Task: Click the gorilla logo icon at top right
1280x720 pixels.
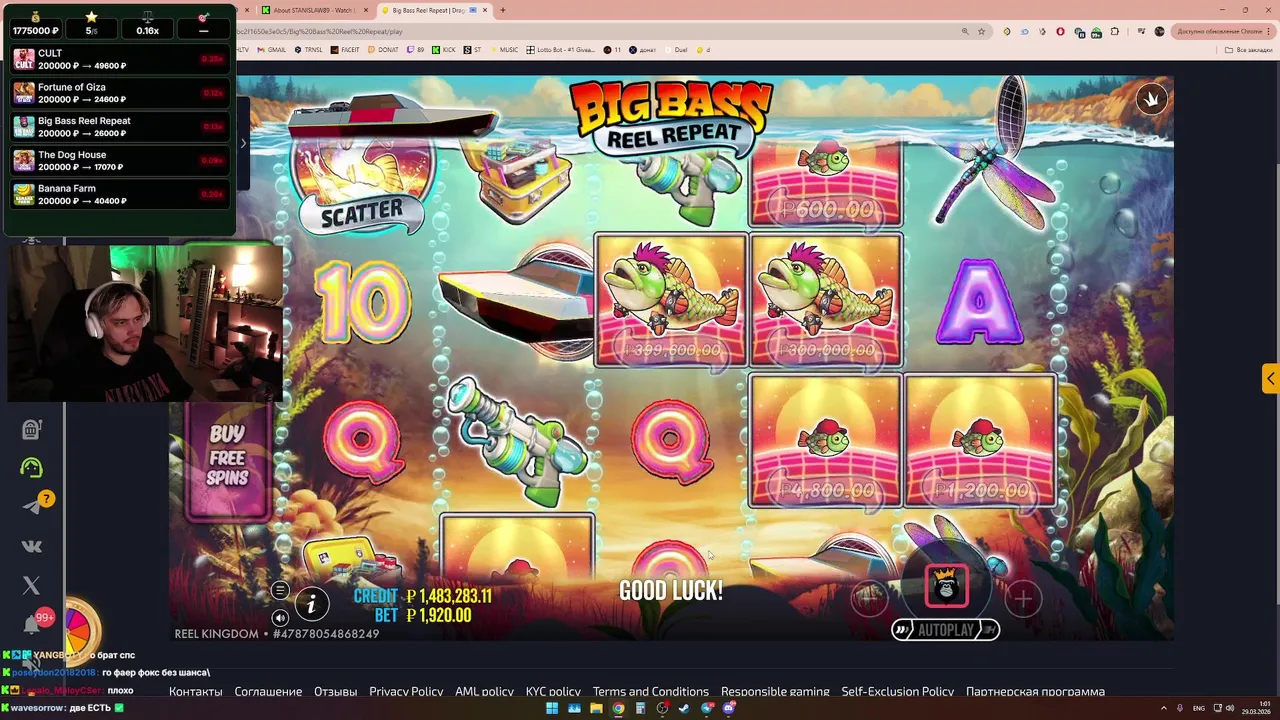Action: (x=1151, y=98)
